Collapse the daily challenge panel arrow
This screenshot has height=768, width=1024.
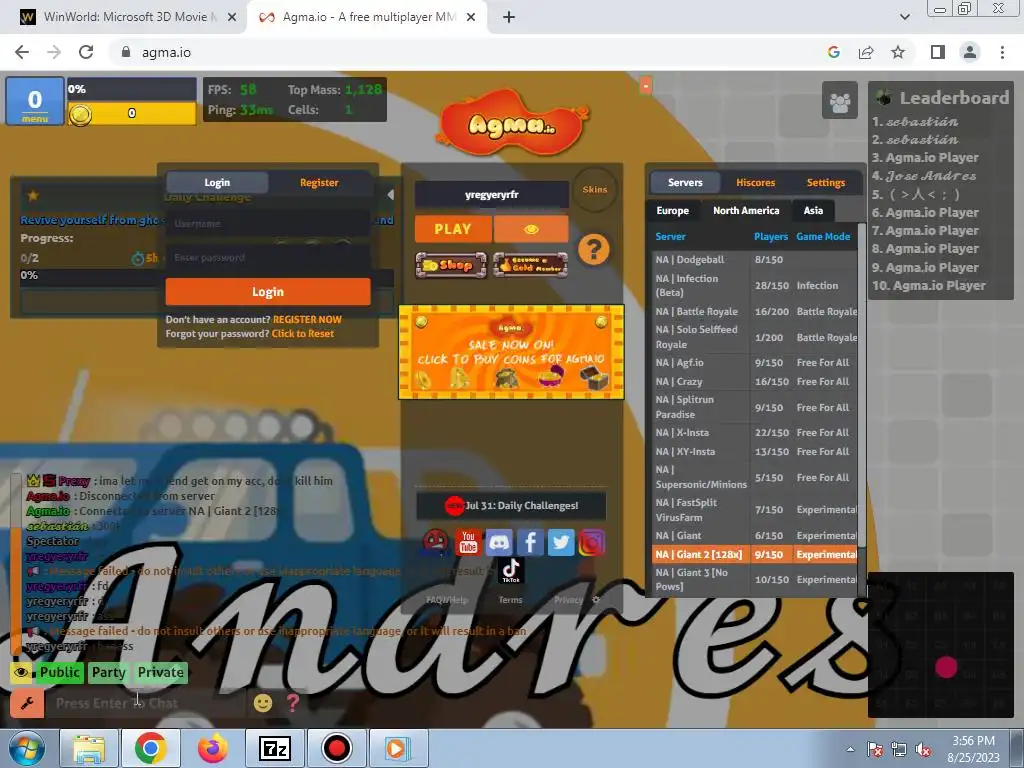click(391, 195)
